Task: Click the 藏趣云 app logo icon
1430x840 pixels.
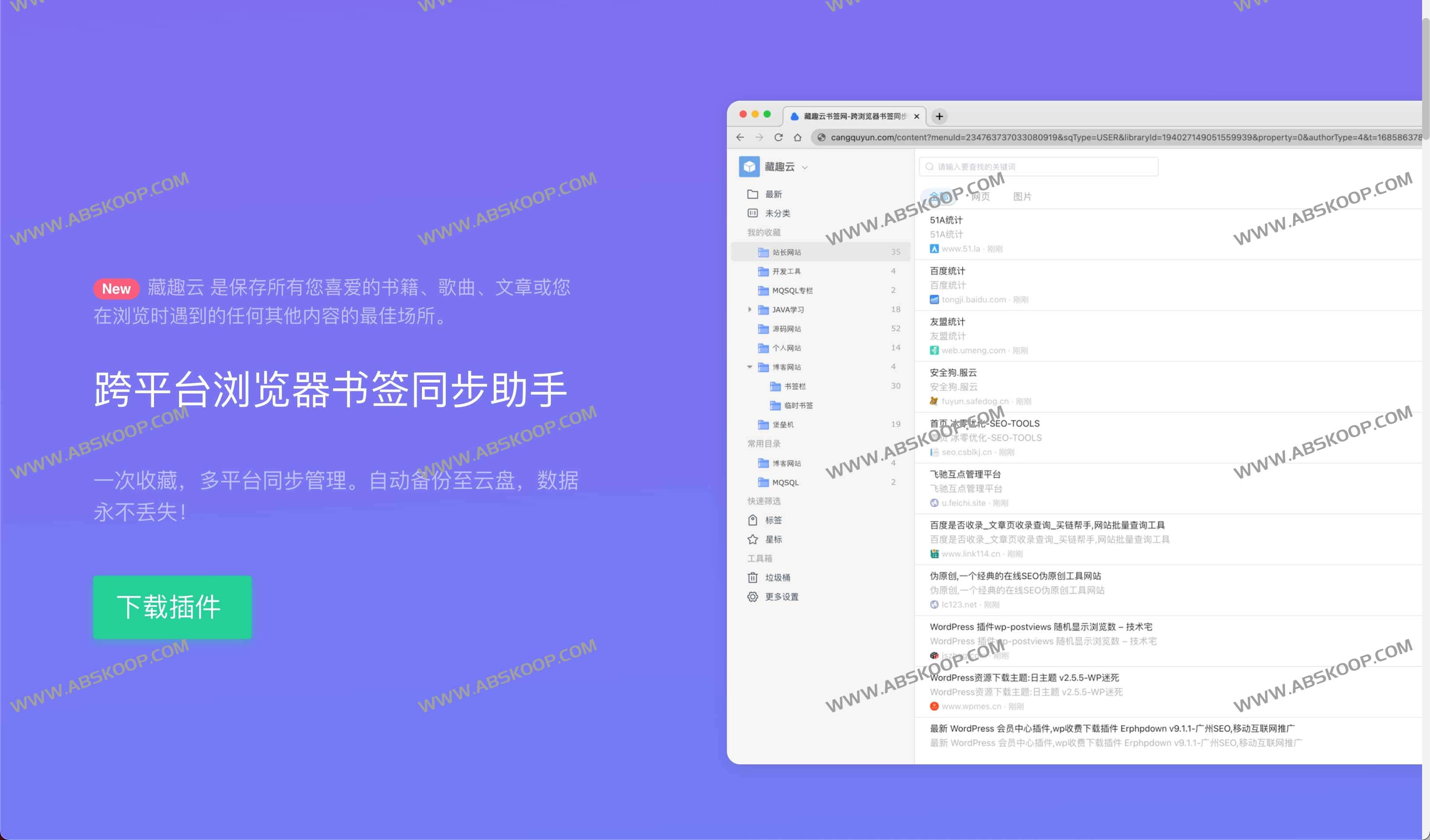Action: click(750, 166)
